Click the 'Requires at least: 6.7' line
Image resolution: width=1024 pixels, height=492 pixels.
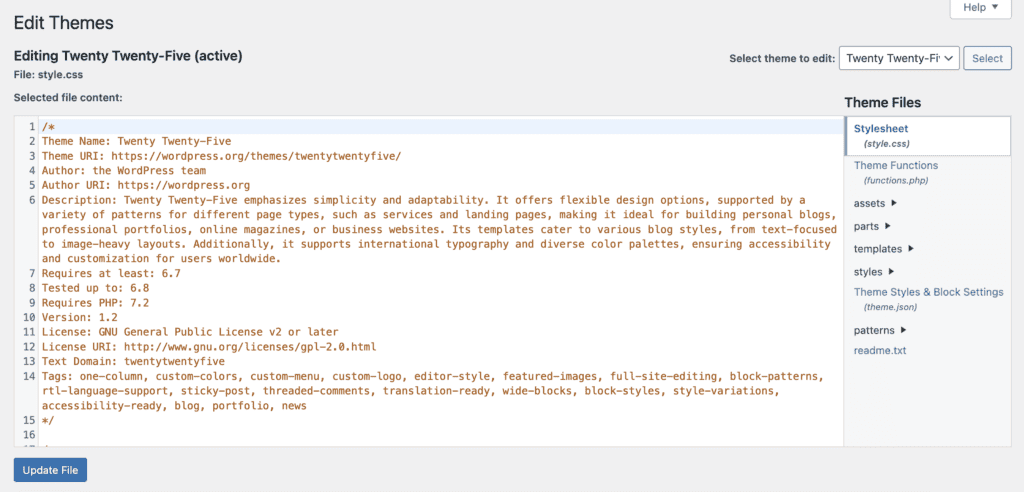pyautogui.click(x=111, y=274)
